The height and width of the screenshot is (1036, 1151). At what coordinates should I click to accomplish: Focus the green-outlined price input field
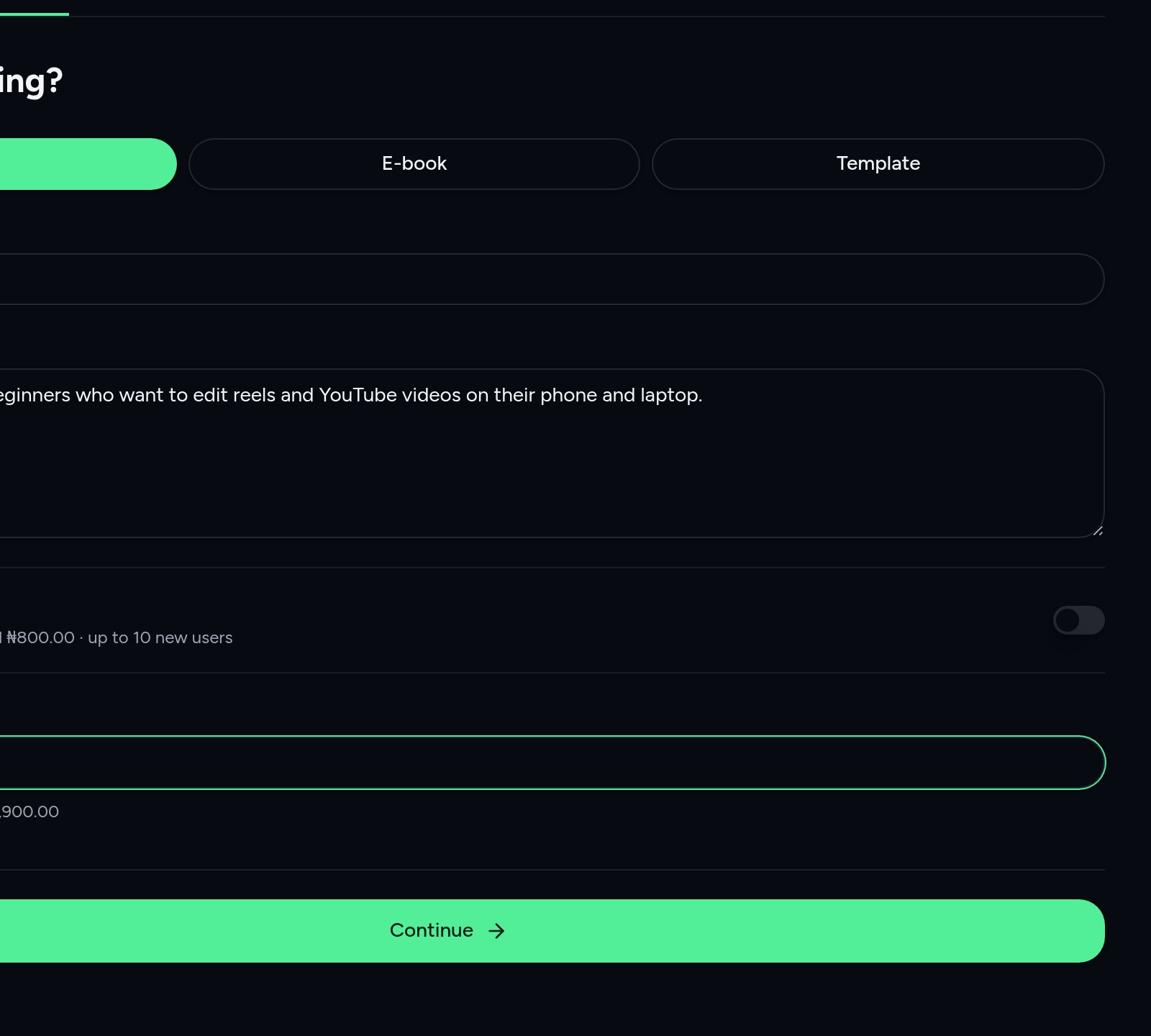[552, 763]
